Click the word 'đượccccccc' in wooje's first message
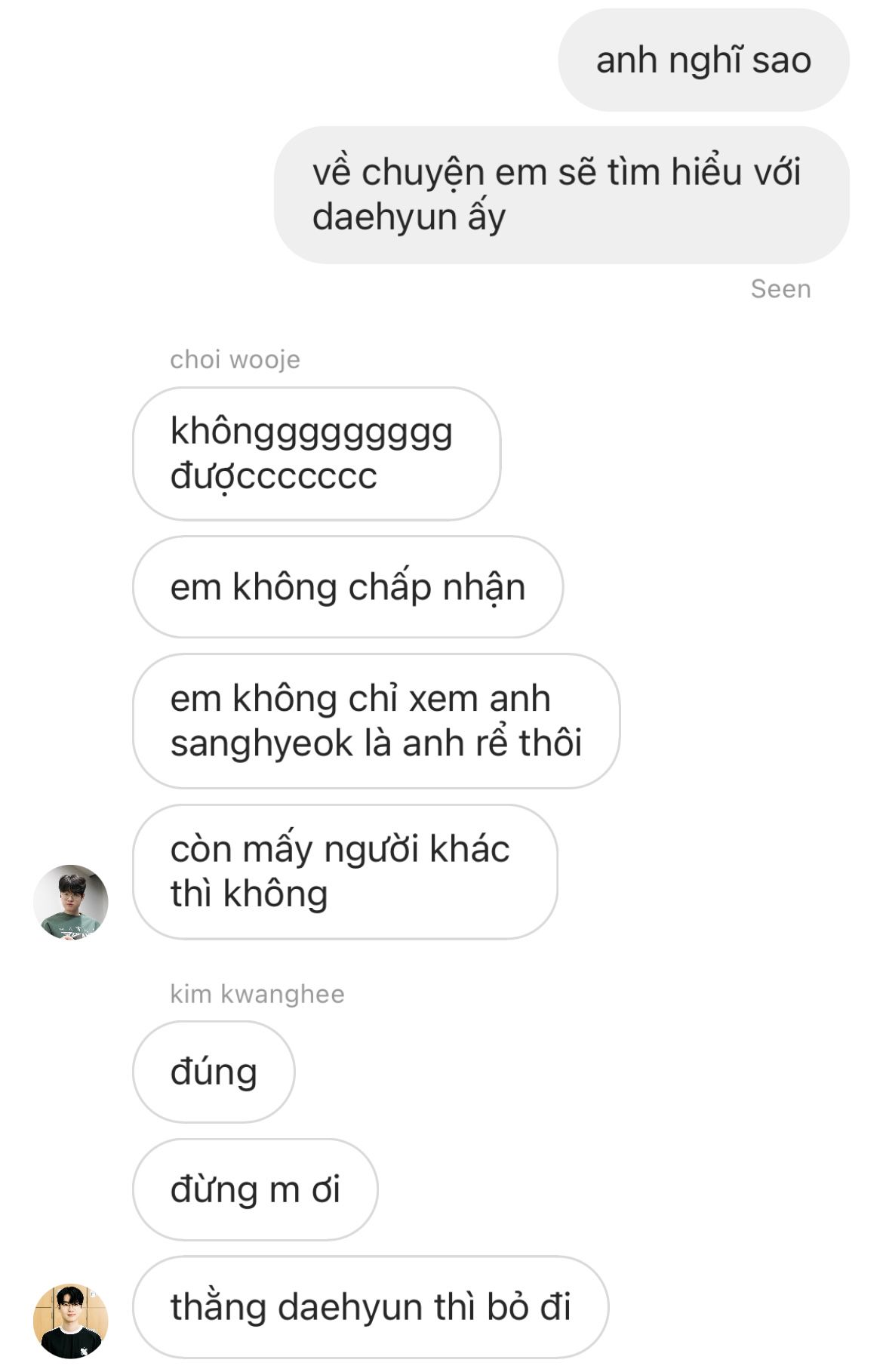This screenshot has height=1372, width=883. 273,477
